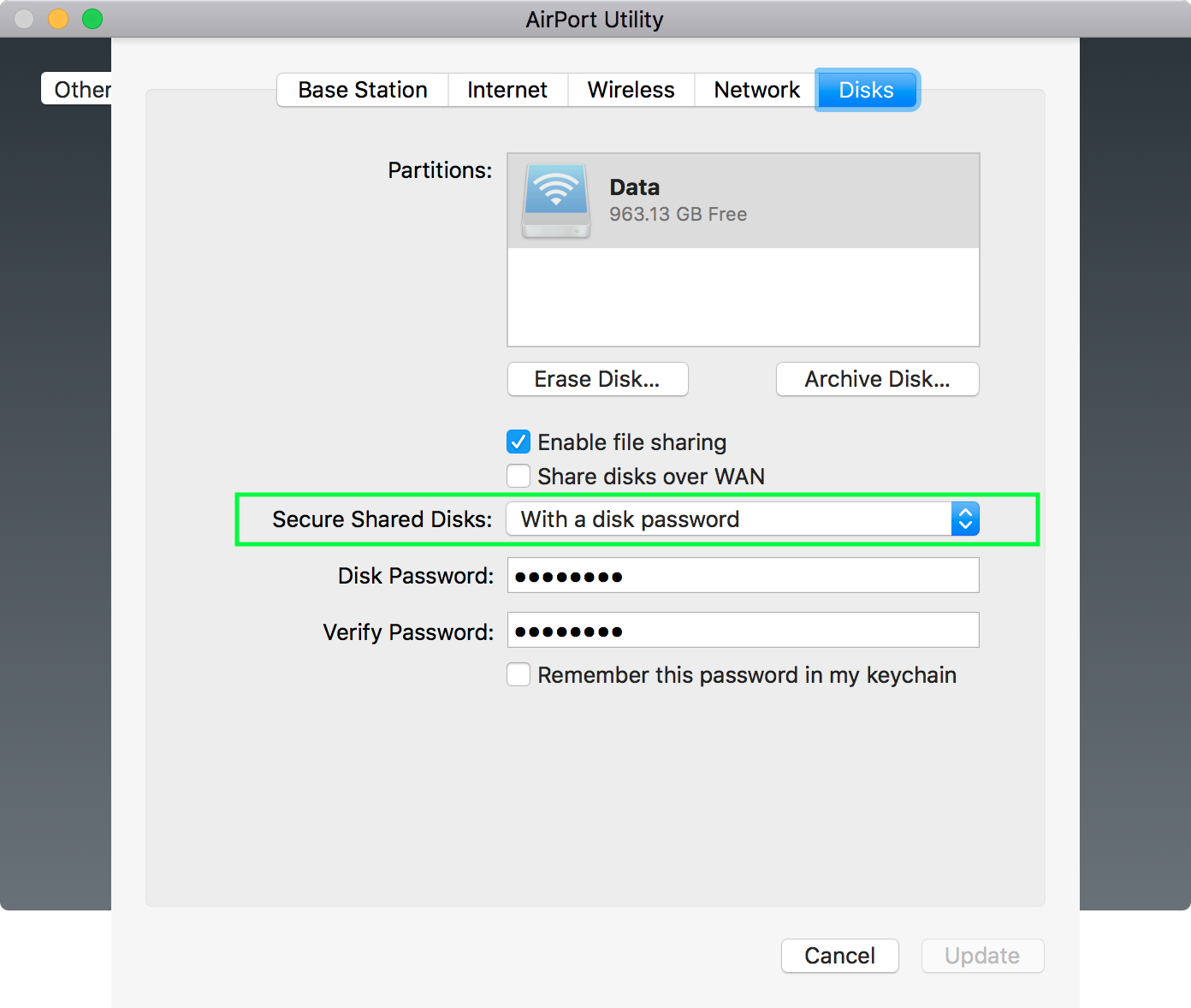Enable Share disks over WAN
The width and height of the screenshot is (1191, 1008).
518,476
